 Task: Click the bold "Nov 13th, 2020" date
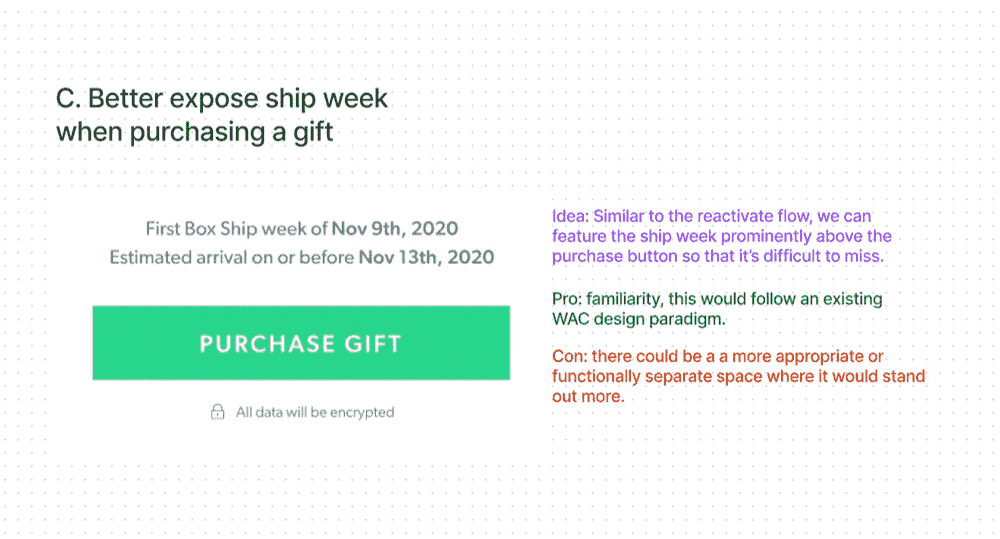426,257
